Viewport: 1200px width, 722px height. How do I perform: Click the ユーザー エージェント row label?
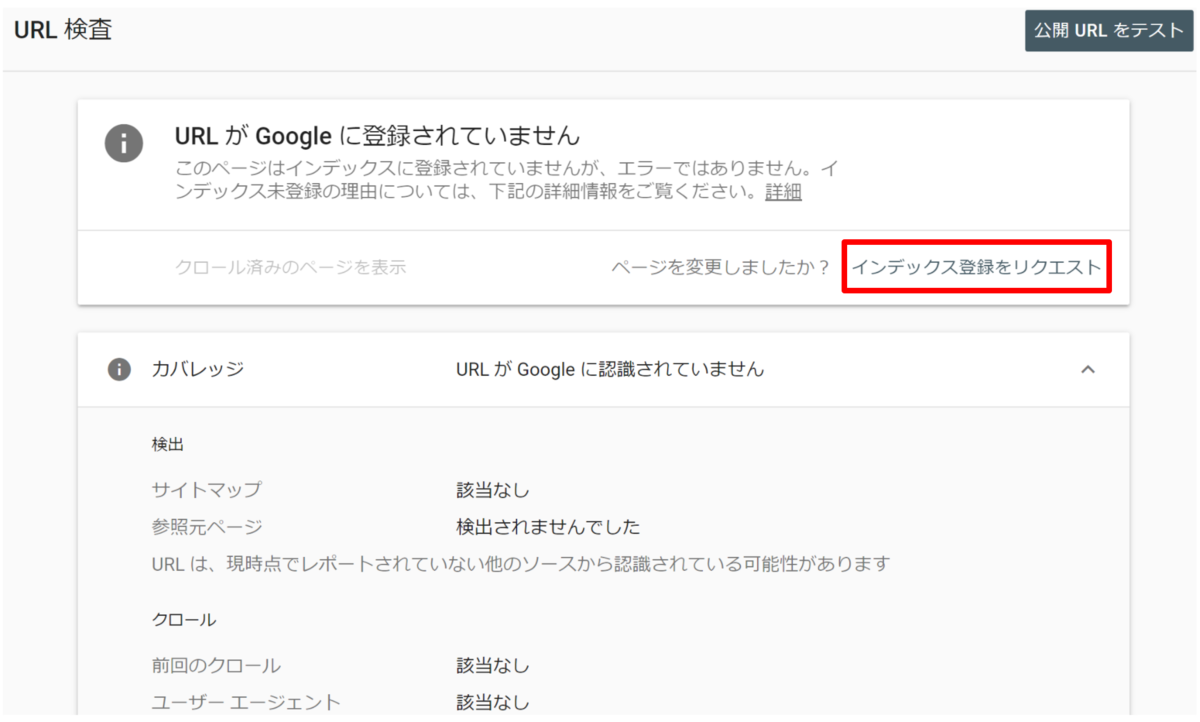246,702
